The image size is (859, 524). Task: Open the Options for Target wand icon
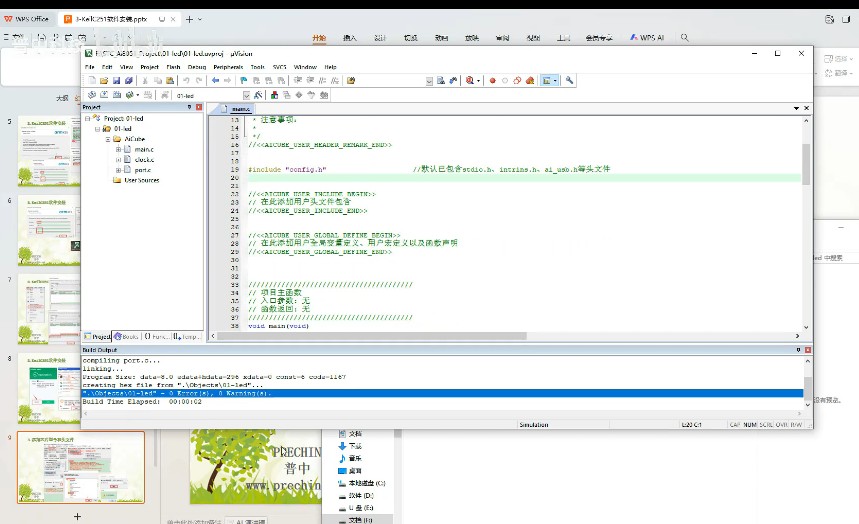tap(257, 94)
